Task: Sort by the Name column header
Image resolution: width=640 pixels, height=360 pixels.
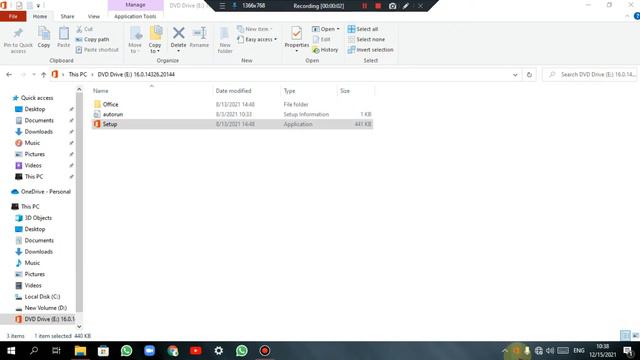Action: pos(100,91)
